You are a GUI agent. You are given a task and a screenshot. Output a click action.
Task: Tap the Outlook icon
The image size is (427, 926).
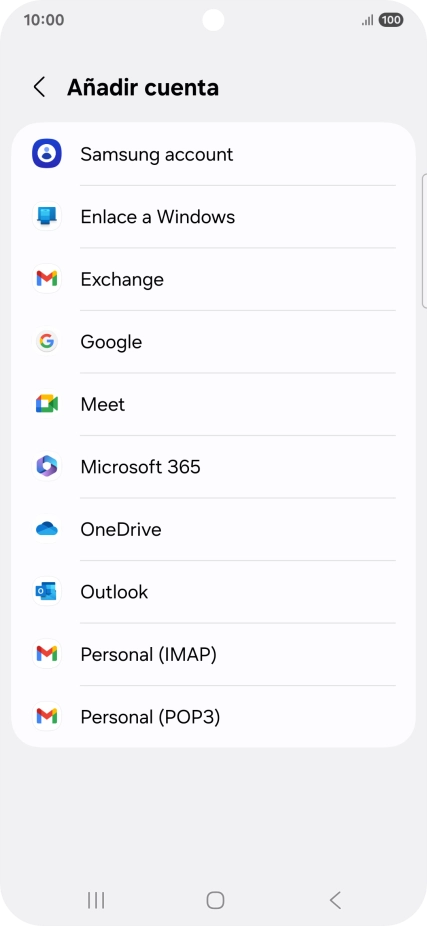tap(47, 592)
